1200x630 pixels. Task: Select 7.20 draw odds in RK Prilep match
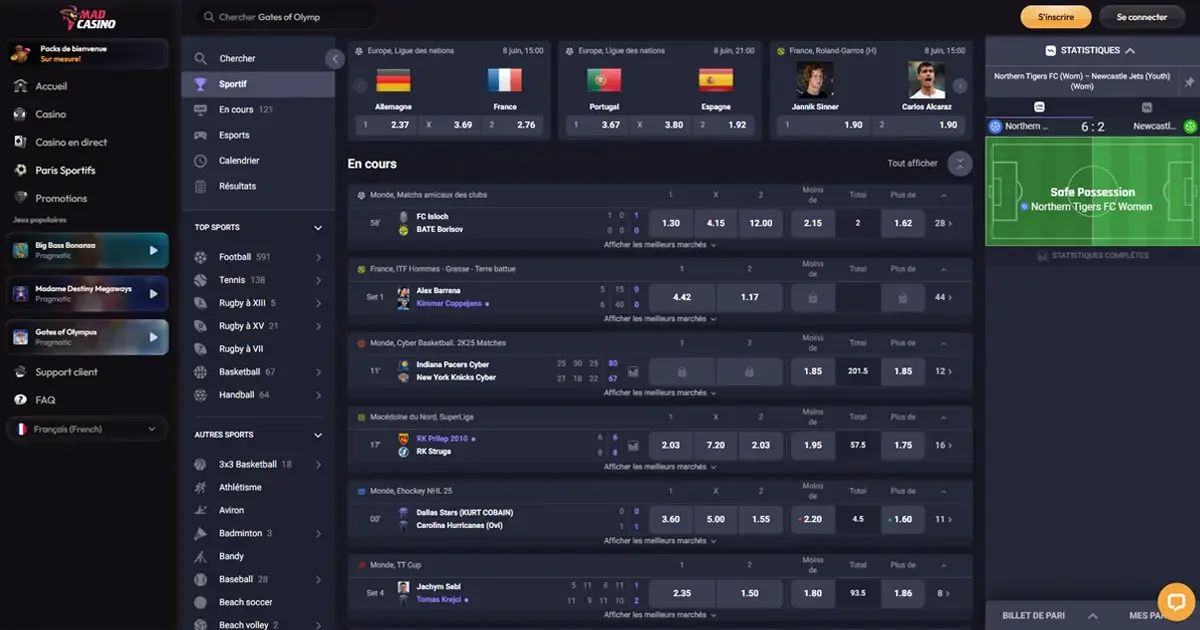click(716, 445)
